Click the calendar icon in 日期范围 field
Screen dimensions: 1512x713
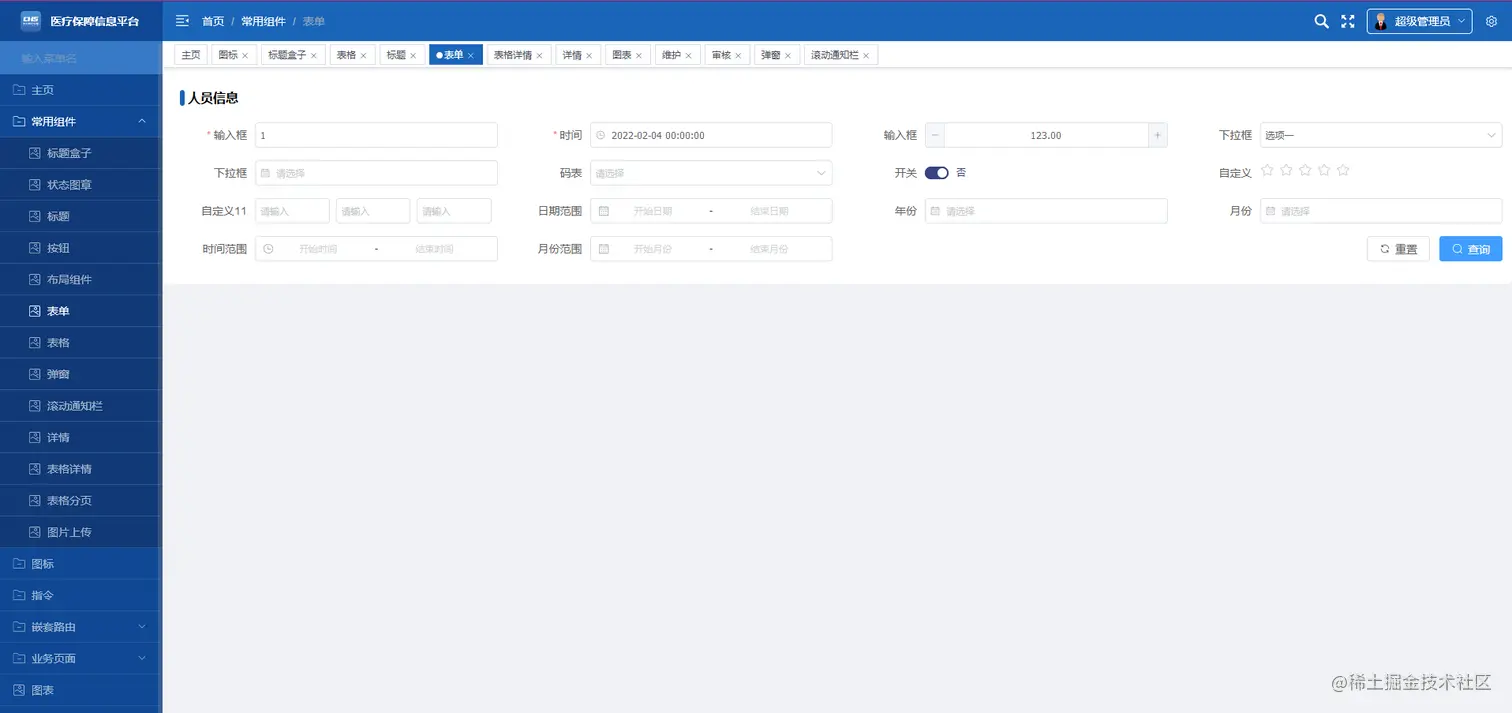[x=604, y=211]
